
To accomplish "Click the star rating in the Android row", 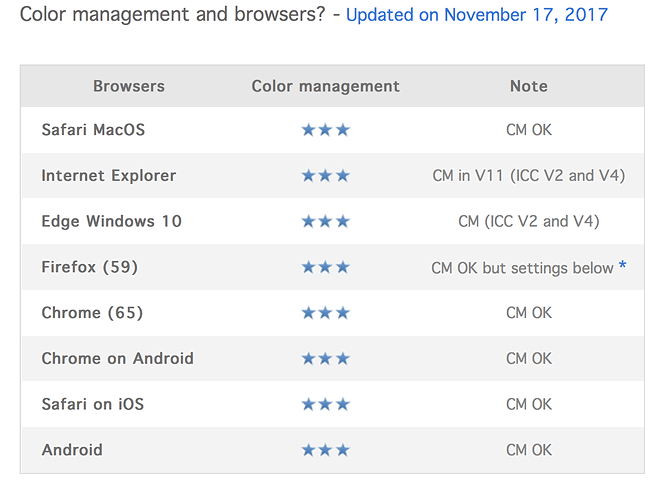I will (325, 450).
